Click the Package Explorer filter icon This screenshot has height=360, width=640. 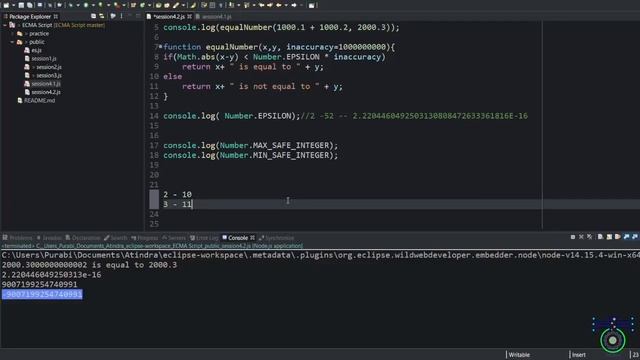[x=113, y=16]
